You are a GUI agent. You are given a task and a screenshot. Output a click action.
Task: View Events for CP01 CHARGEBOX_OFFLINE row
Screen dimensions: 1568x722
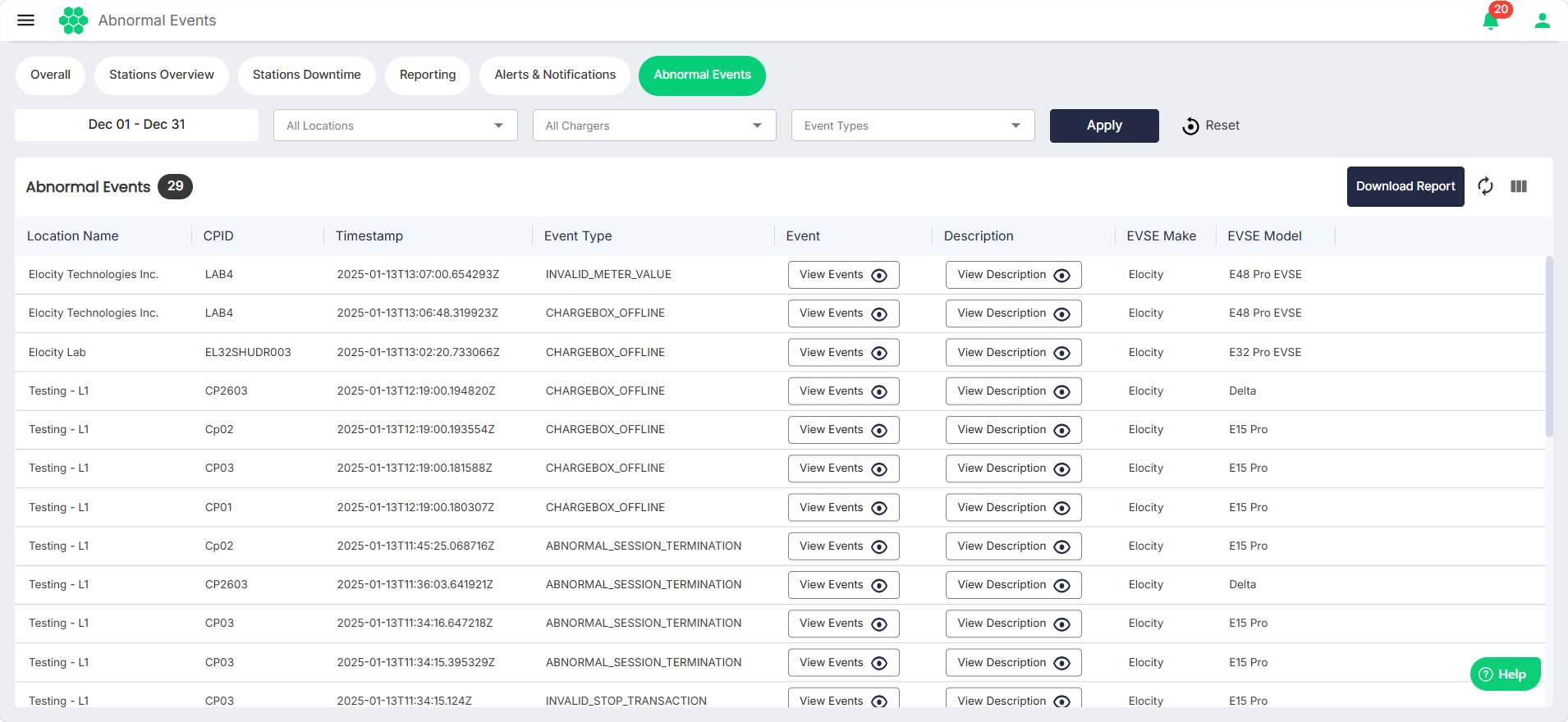843,508
